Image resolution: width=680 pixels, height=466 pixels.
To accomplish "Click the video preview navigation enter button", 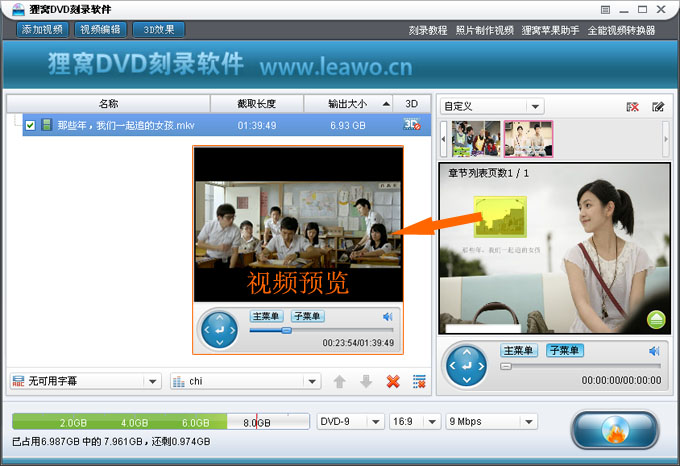I will [x=220, y=330].
